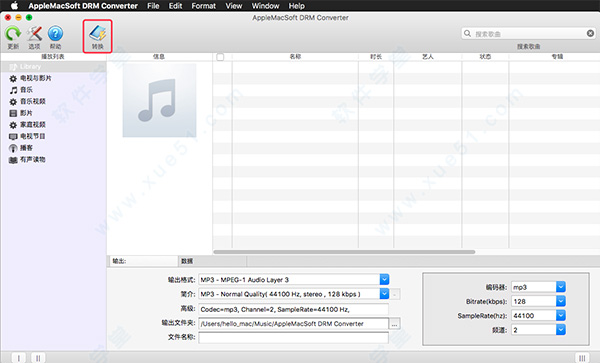Click the Library icon in the sidebar
This screenshot has width=600, height=363.
point(13,67)
